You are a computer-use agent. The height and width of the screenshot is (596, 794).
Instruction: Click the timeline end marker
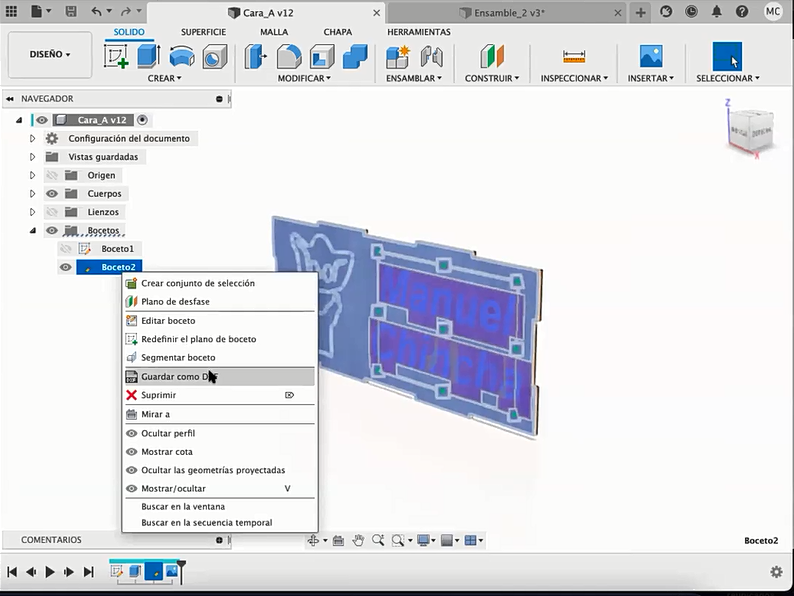click(x=181, y=571)
